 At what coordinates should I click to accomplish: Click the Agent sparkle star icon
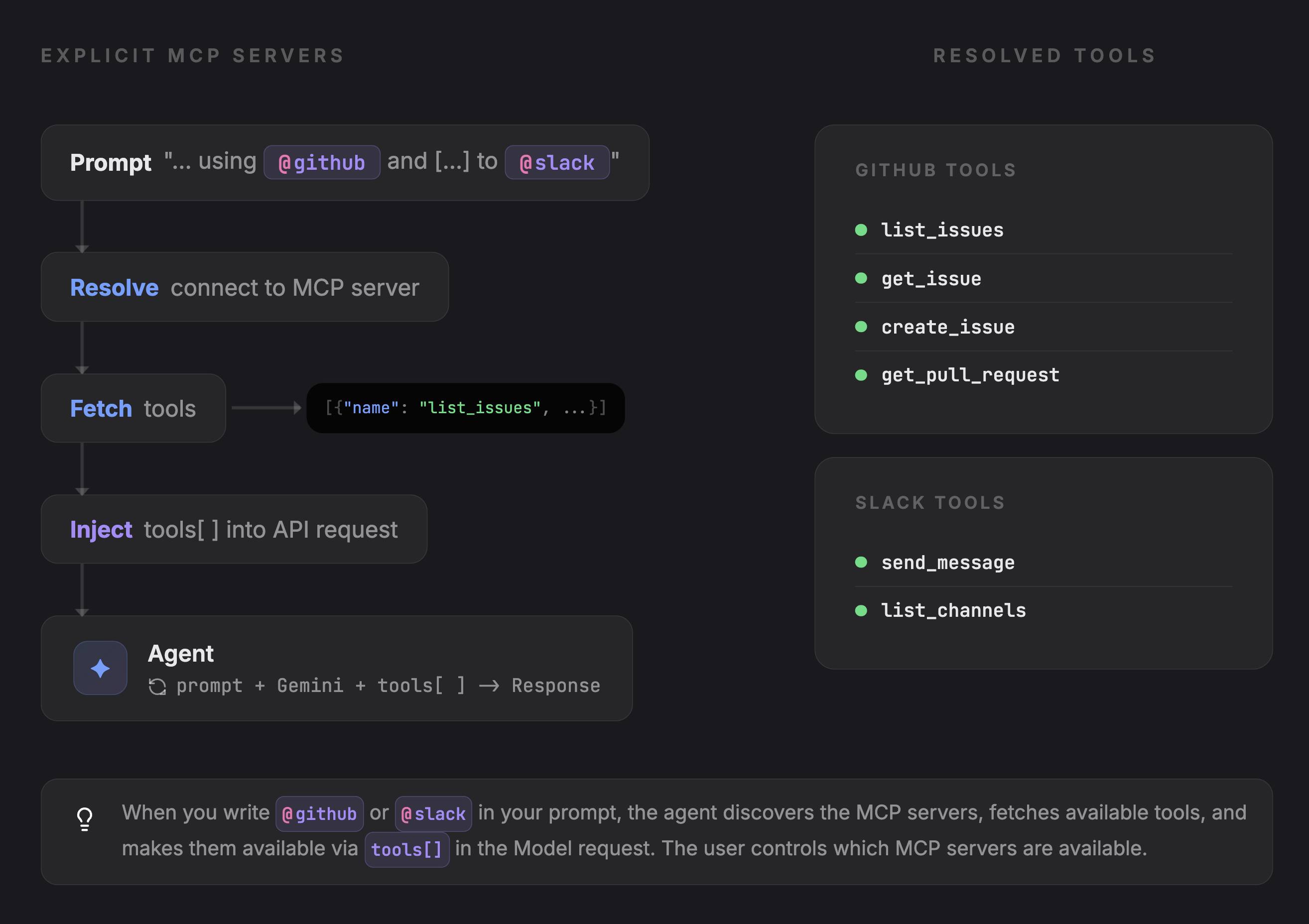coord(100,668)
